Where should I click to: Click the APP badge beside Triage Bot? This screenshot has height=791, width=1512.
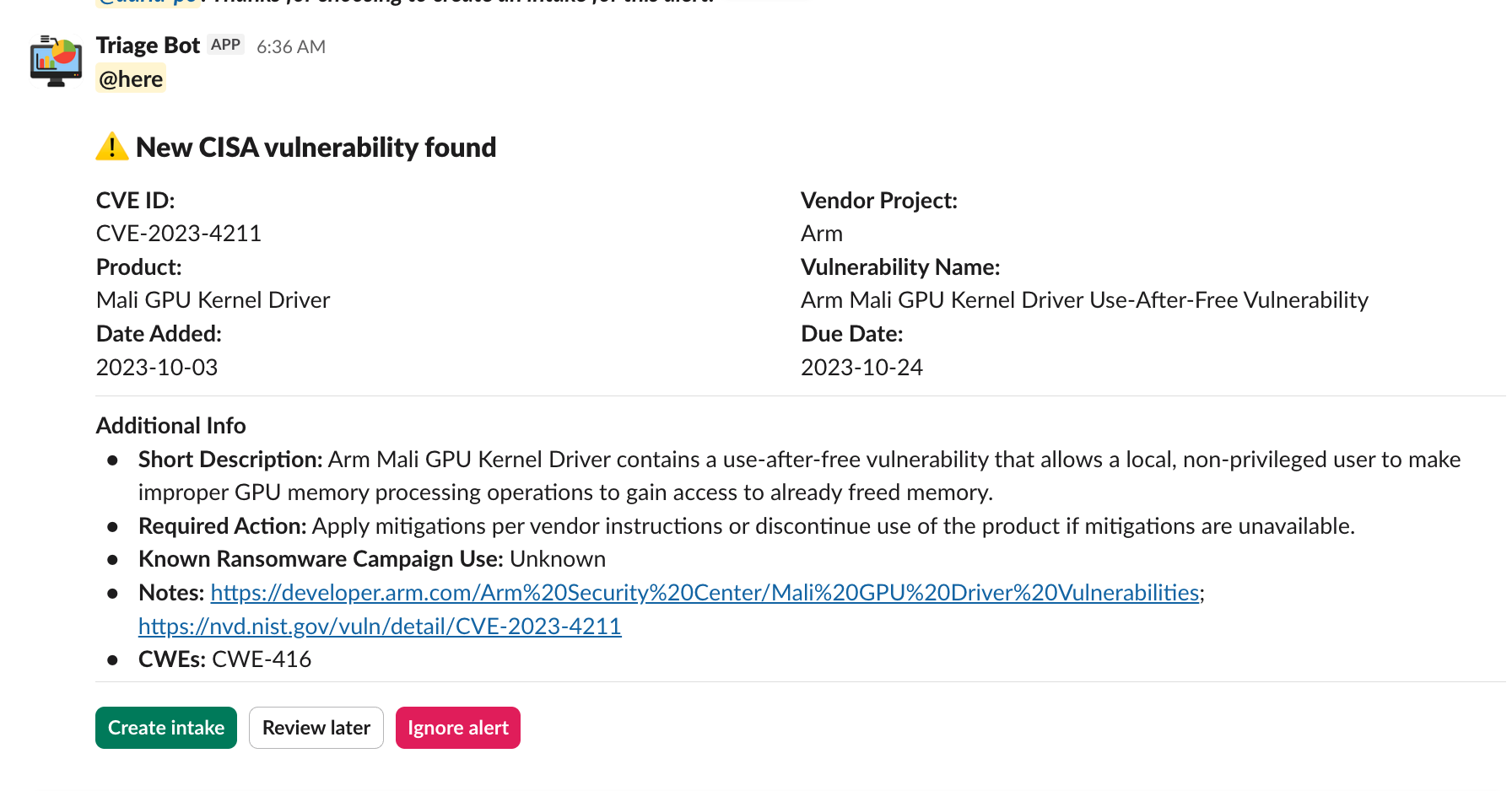coord(225,45)
